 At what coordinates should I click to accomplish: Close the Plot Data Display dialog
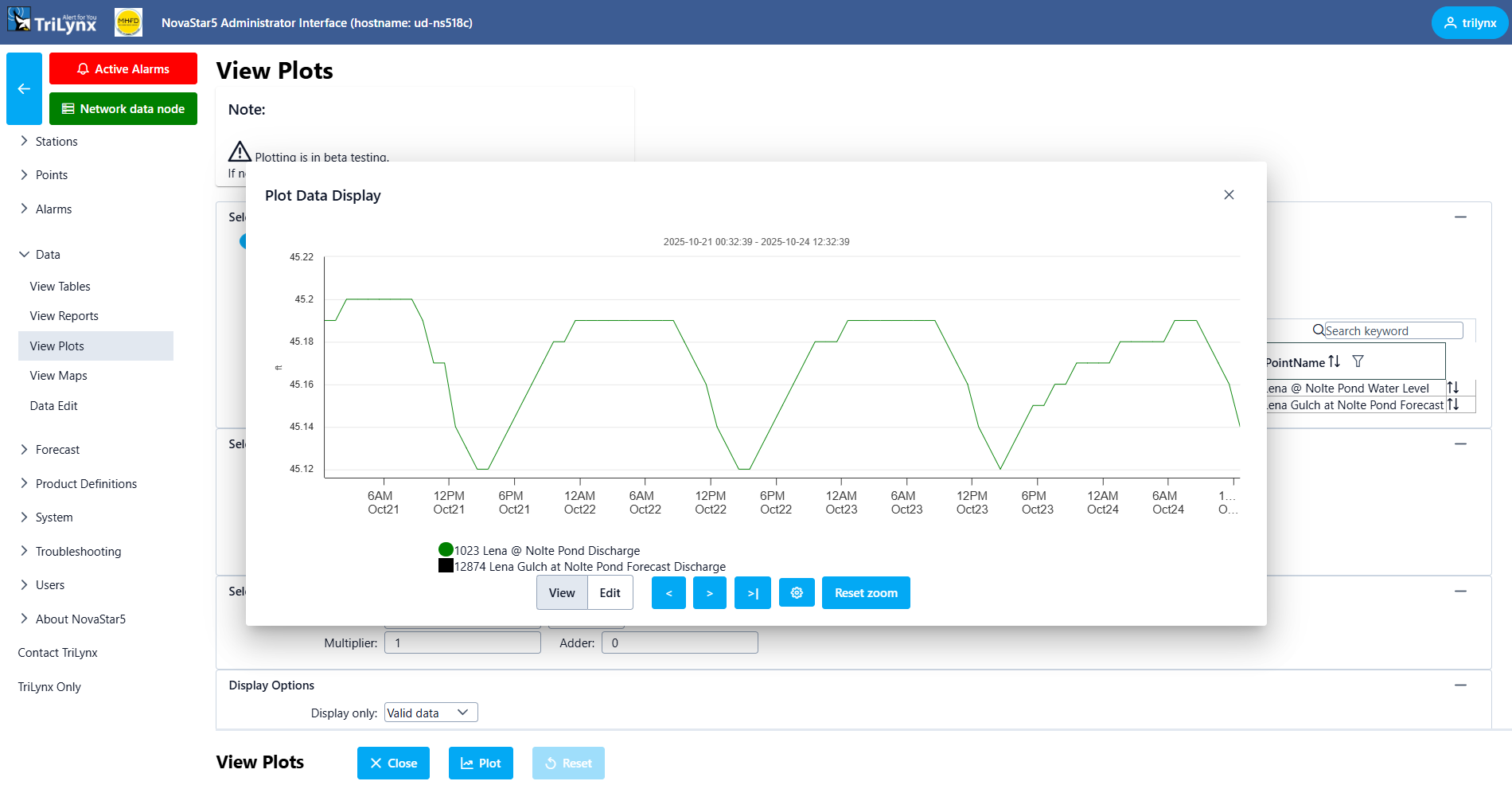1229,195
